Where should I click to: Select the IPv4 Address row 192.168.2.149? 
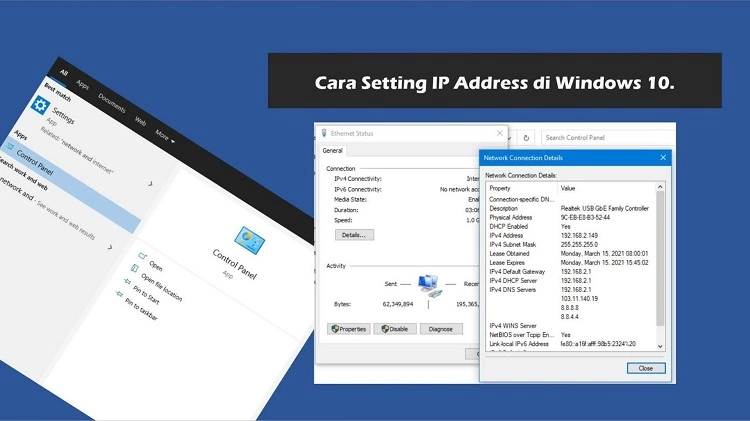click(x=571, y=235)
